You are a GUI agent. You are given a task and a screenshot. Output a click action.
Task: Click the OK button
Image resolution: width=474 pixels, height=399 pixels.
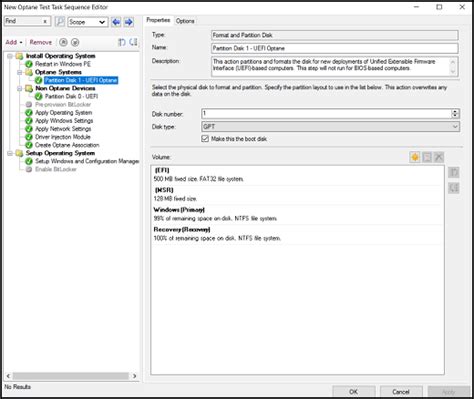[354, 392]
